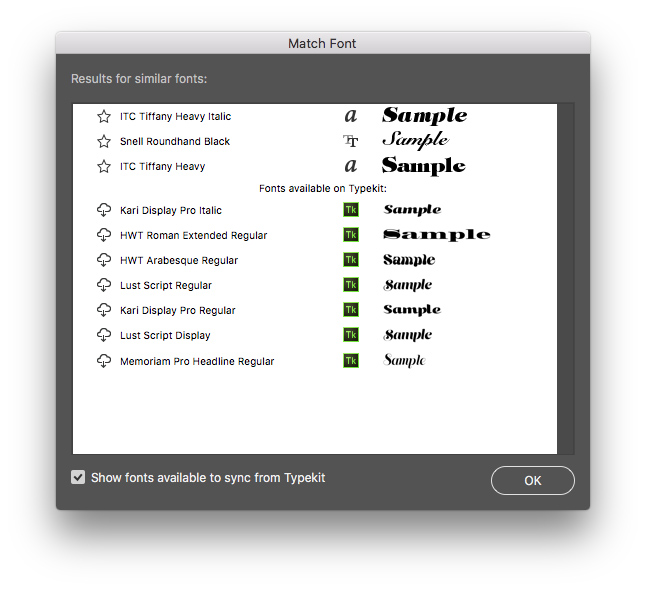Image resolution: width=646 pixels, height=590 pixels.
Task: Click Sample preview of HWT Roman Extended Regular
Action: tap(437, 235)
